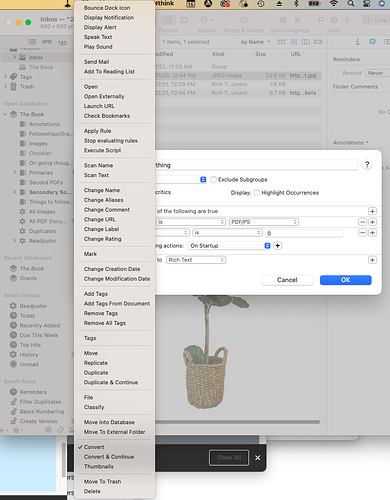Click the horizontal scrollbar under image preview
This screenshot has width=390, height=500.
(x=237, y=422)
